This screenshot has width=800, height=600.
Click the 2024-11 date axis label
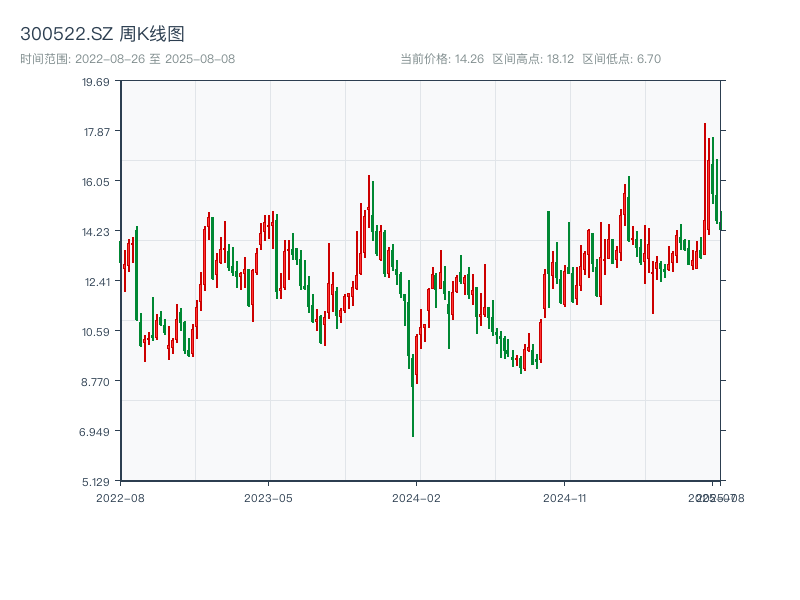[x=564, y=497]
